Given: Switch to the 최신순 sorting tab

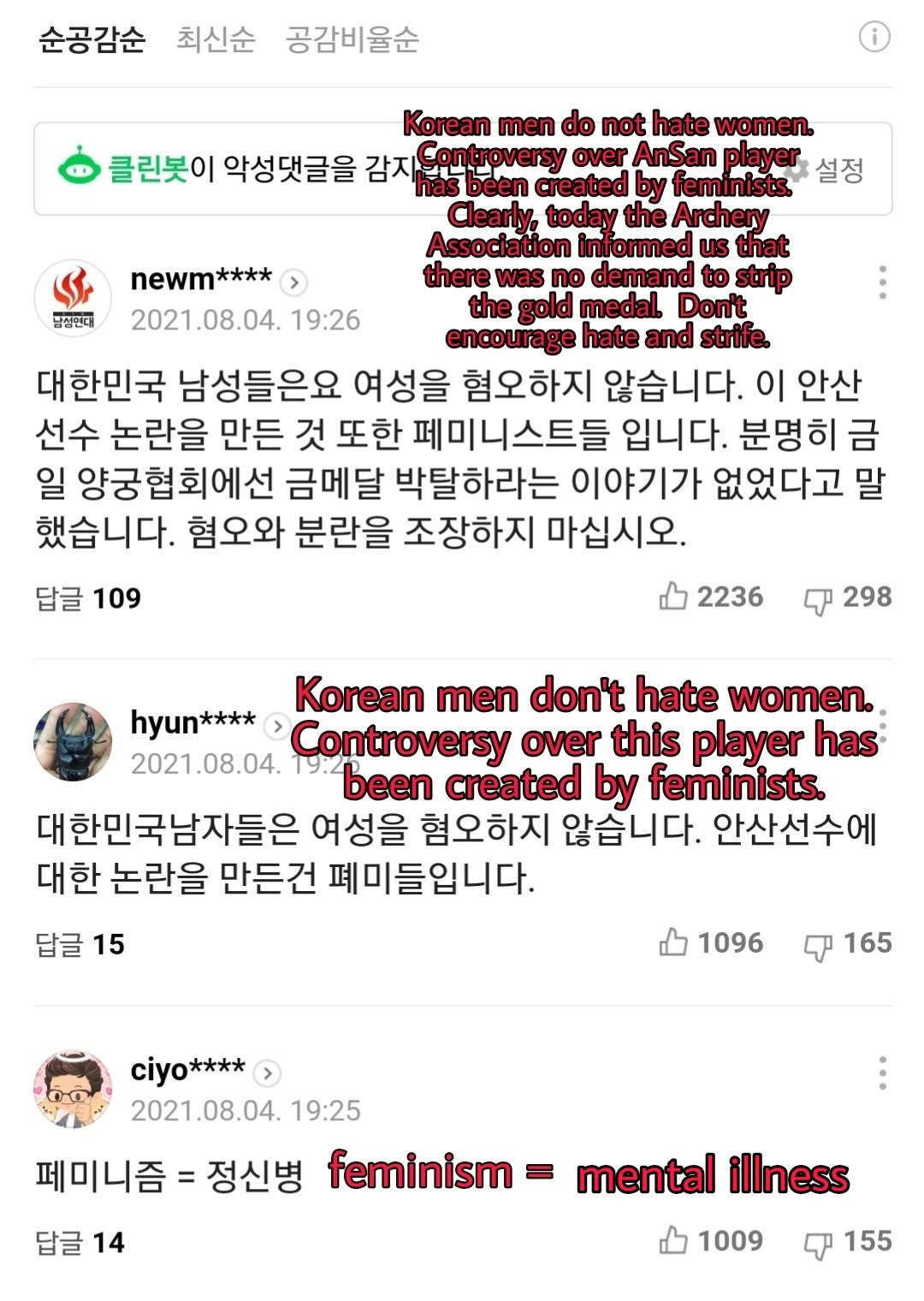Looking at the screenshot, I should tap(216, 39).
